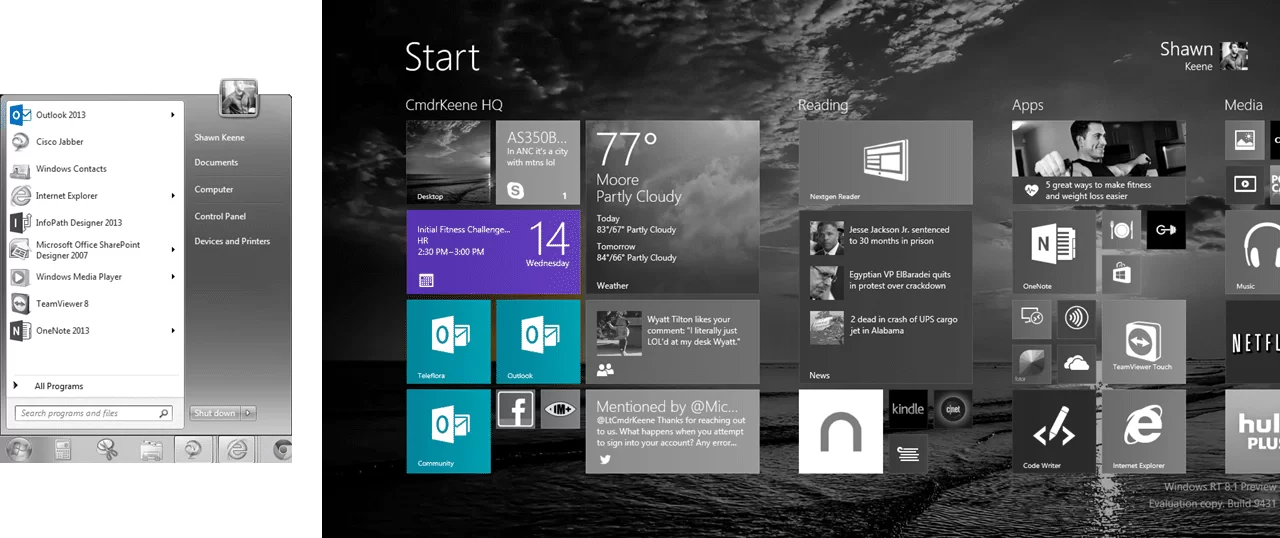The width and height of the screenshot is (1280, 538).
Task: Open the CNET tile
Action: pyautogui.click(x=952, y=409)
